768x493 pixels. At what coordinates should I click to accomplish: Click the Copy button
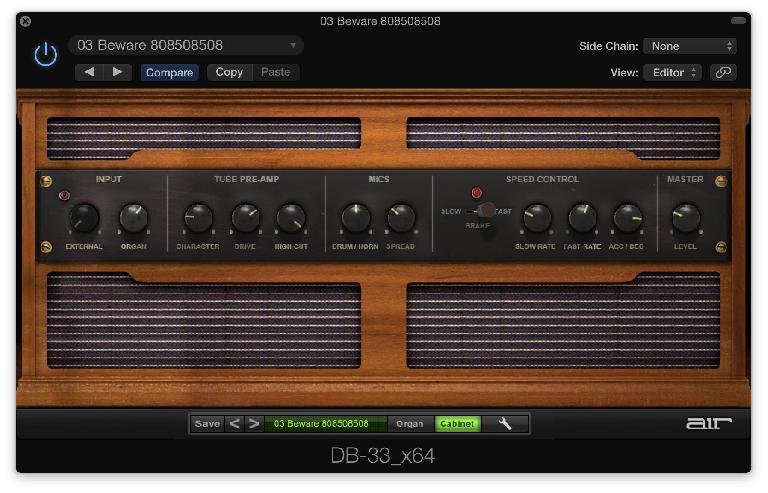tap(229, 72)
